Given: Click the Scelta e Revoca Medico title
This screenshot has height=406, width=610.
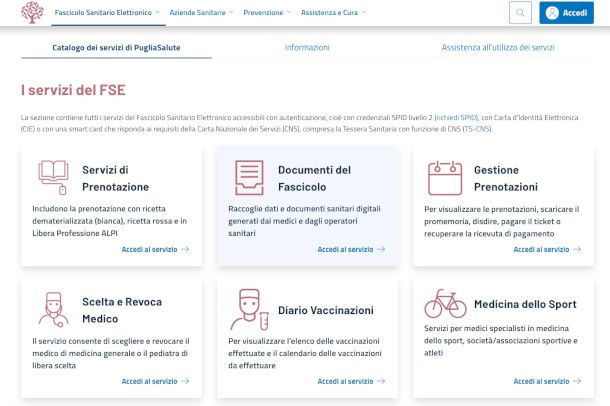Looking at the screenshot, I should click(122, 310).
